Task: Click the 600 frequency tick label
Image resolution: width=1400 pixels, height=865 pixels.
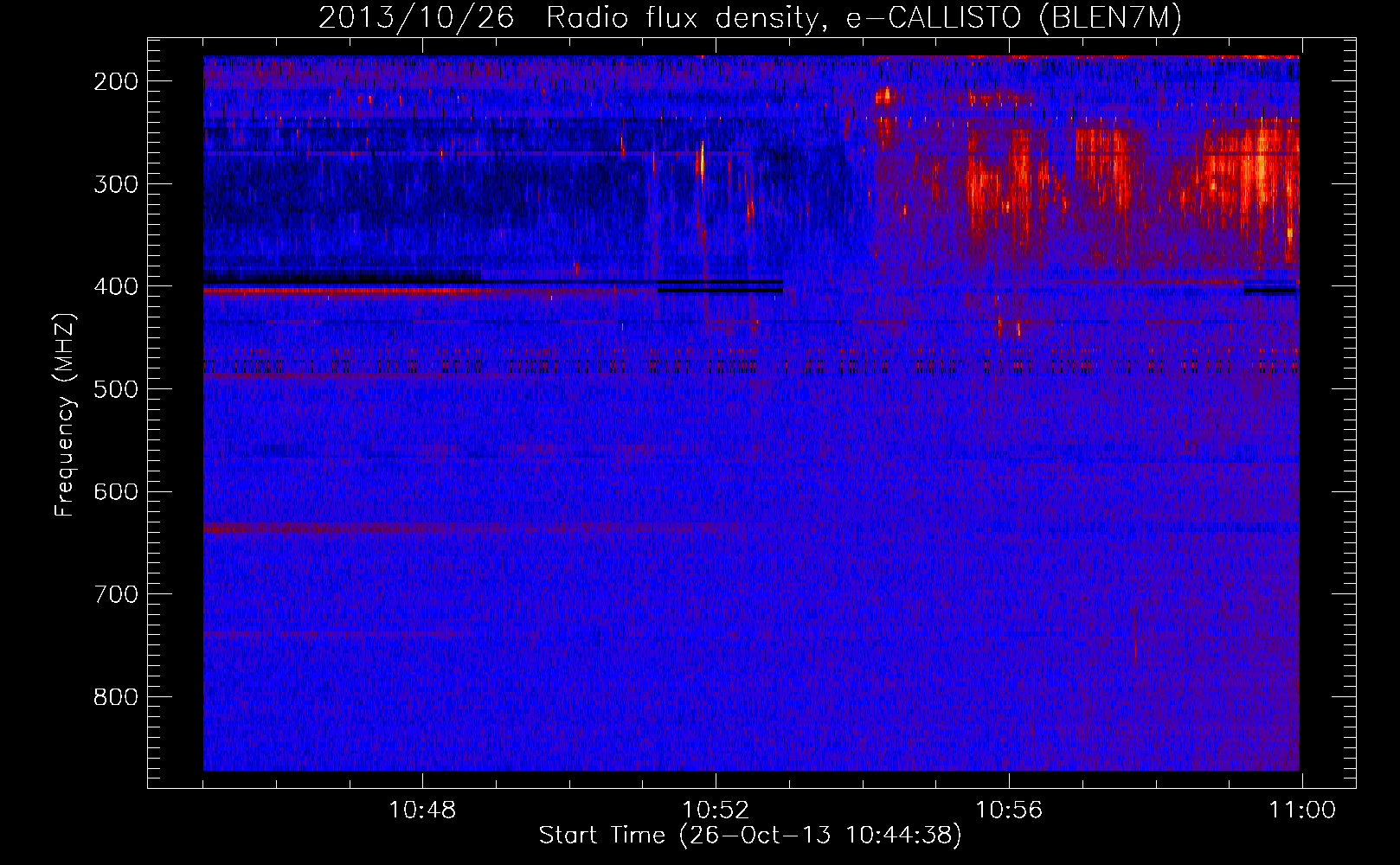Action: coord(115,491)
